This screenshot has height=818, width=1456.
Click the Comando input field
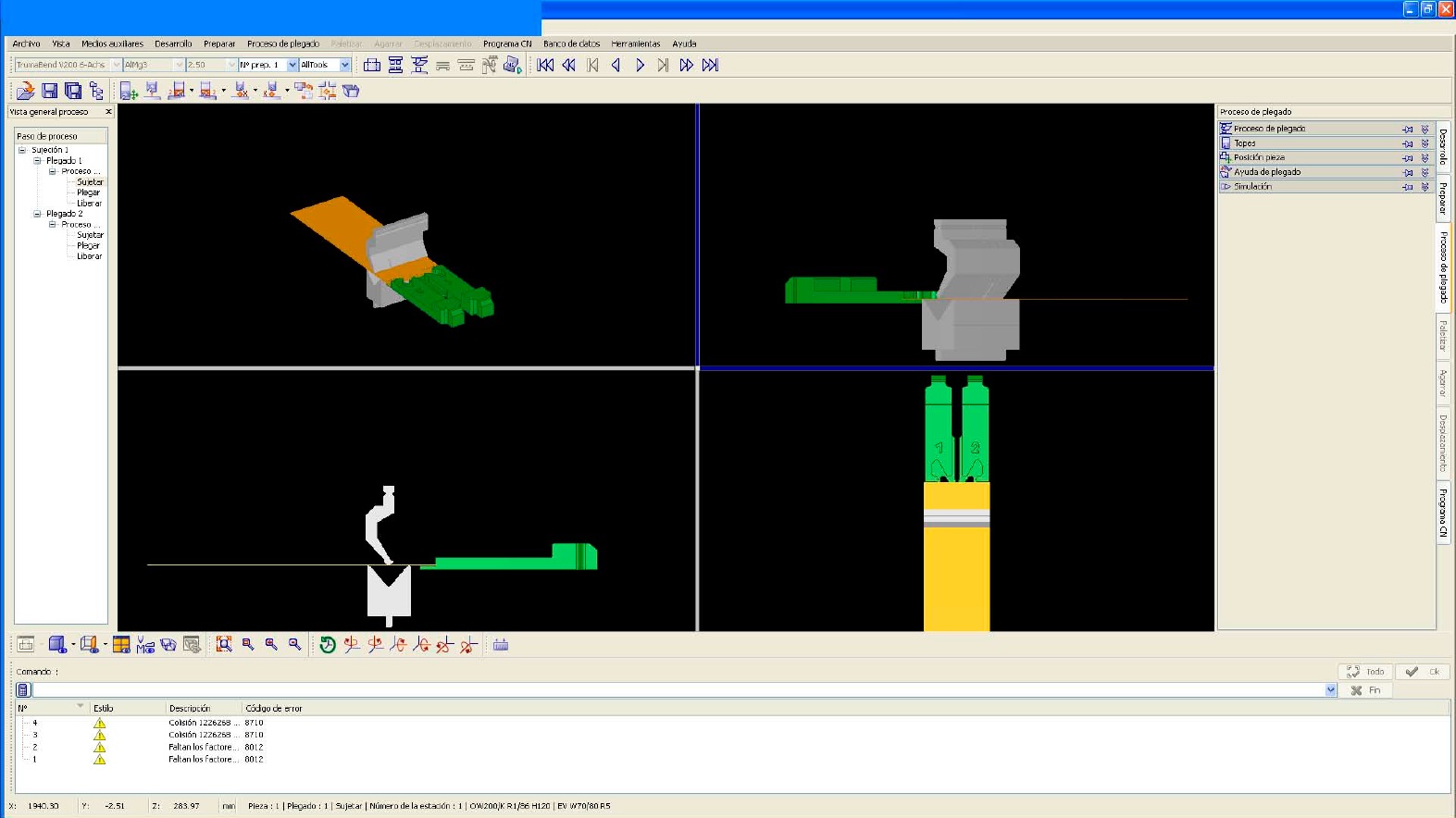pyautogui.click(x=679, y=690)
